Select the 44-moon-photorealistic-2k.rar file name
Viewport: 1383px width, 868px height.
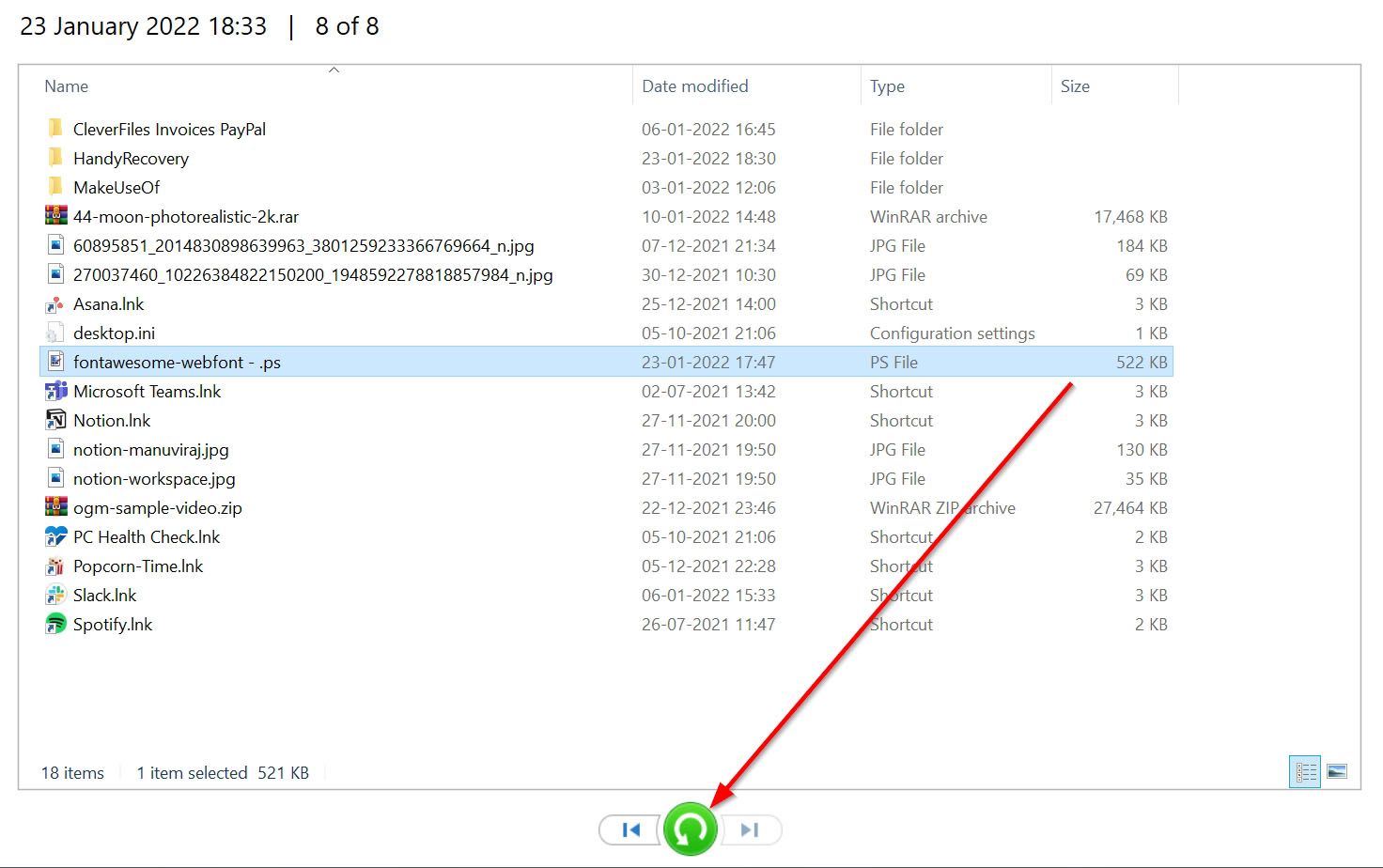(x=186, y=217)
